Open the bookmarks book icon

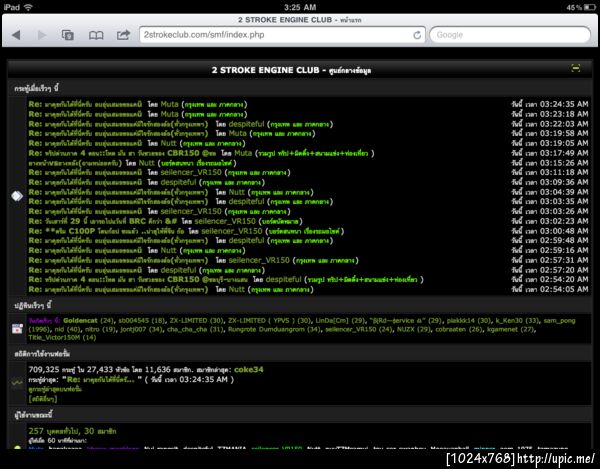pyautogui.click(x=96, y=35)
